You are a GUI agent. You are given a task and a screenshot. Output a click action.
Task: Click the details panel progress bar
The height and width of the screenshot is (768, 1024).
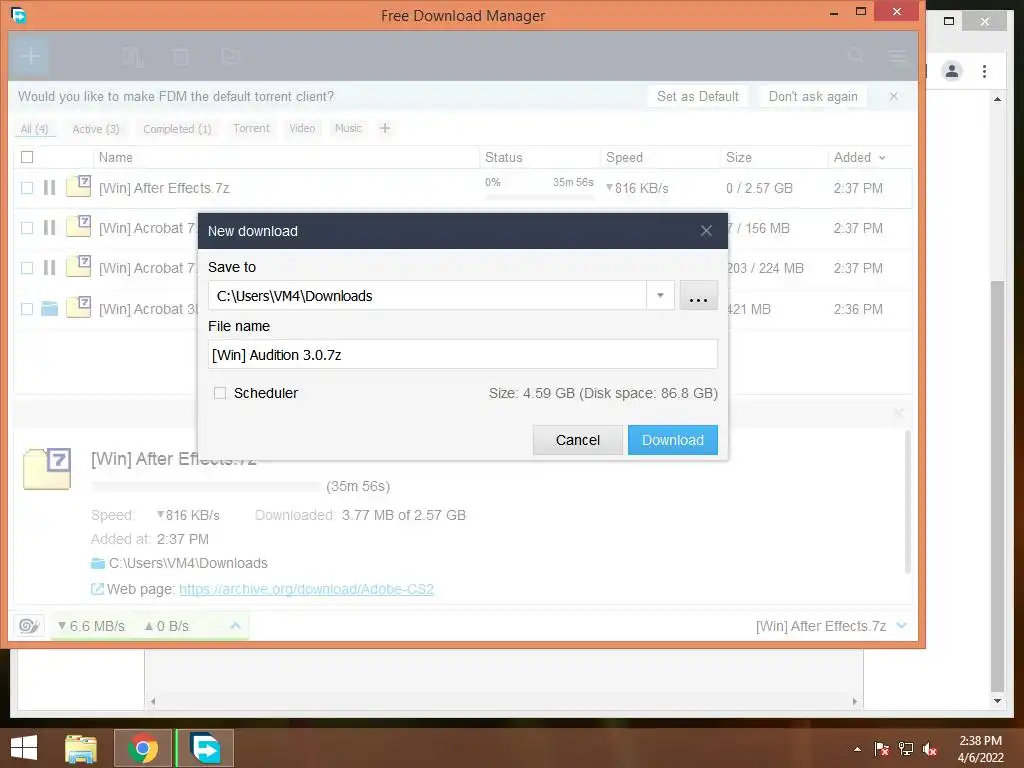click(206, 487)
